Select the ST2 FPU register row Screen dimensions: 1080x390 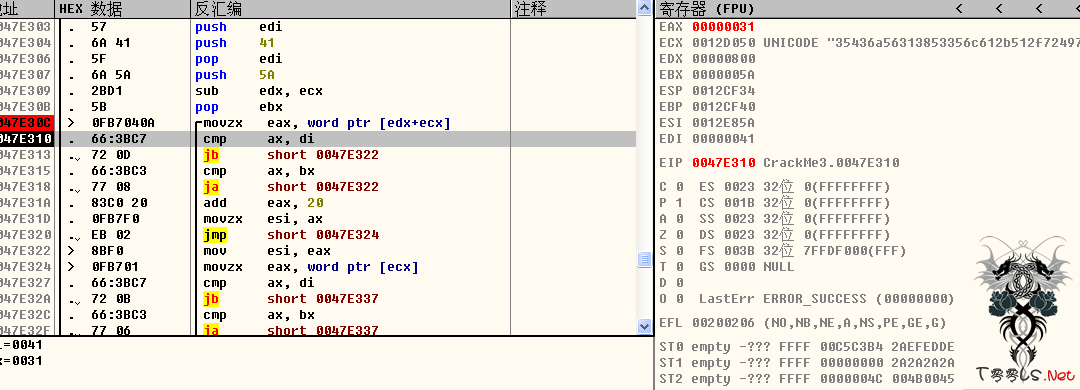807,378
